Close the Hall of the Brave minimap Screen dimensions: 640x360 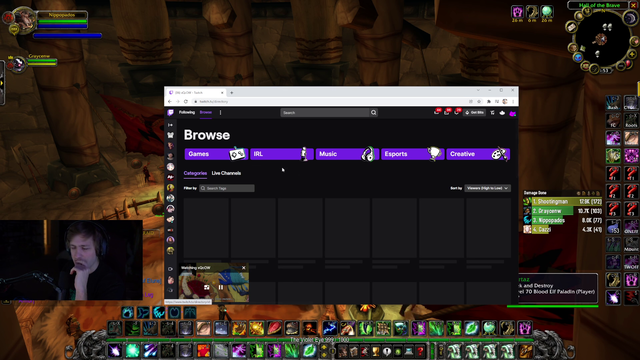(x=633, y=5)
